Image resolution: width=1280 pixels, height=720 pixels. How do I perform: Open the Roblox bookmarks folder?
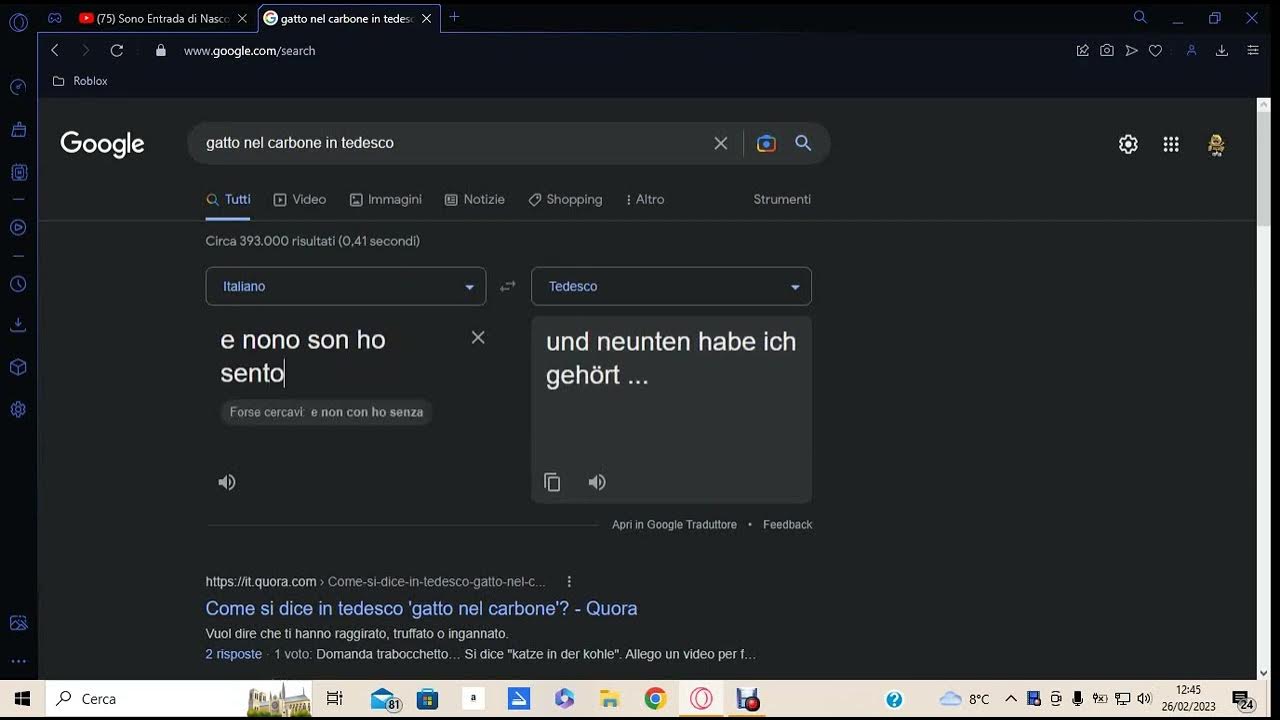pos(80,81)
